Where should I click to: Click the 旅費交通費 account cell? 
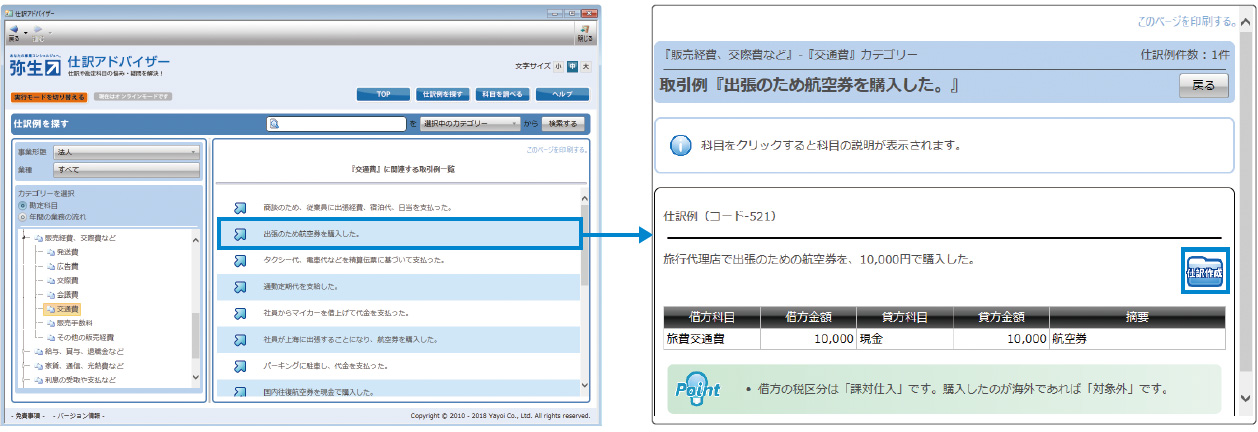(x=711, y=339)
